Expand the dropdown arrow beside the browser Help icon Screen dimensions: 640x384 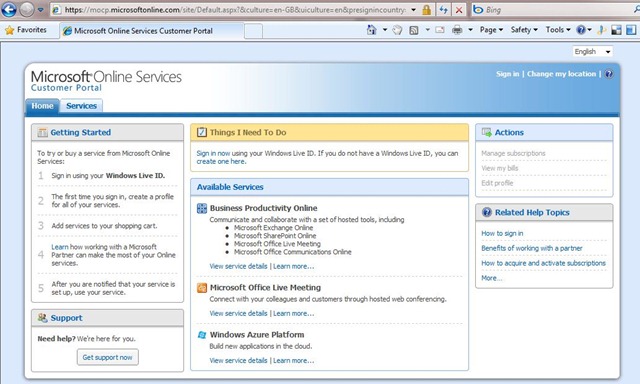(x=589, y=30)
